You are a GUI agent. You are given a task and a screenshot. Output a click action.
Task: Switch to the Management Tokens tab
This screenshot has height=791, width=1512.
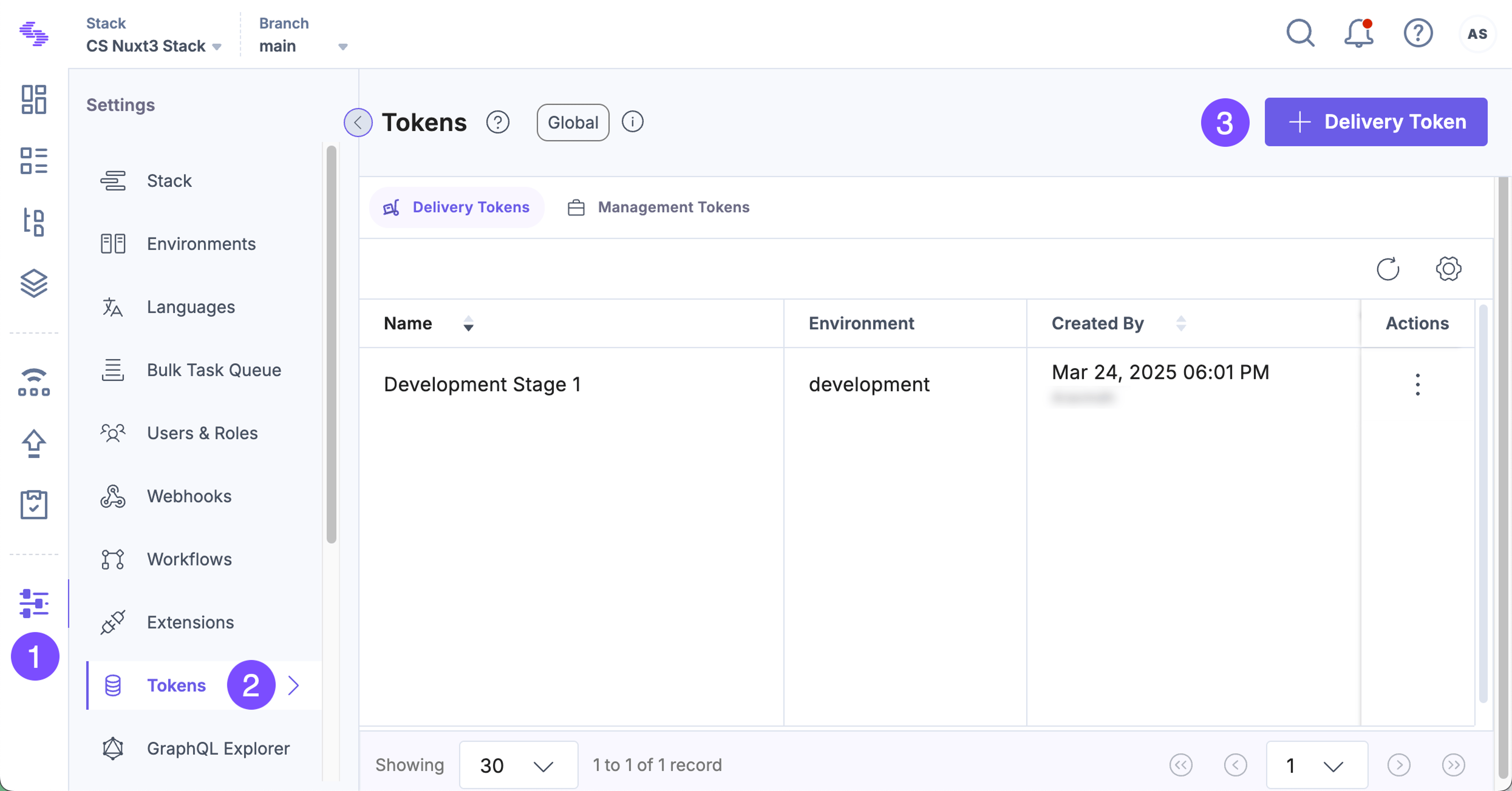659,207
